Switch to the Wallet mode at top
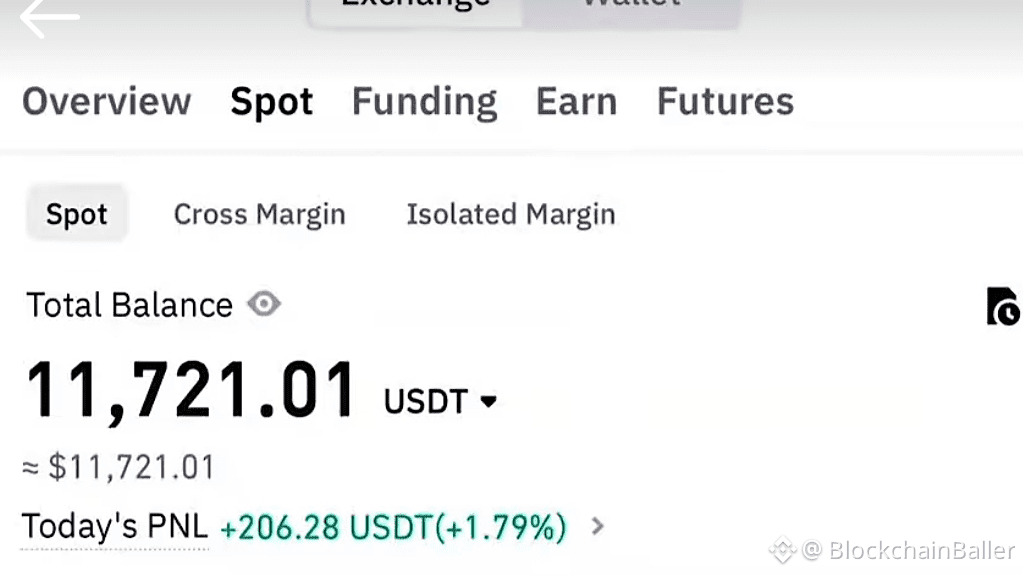Image resolution: width=1023 pixels, height=575 pixels. [x=631, y=8]
